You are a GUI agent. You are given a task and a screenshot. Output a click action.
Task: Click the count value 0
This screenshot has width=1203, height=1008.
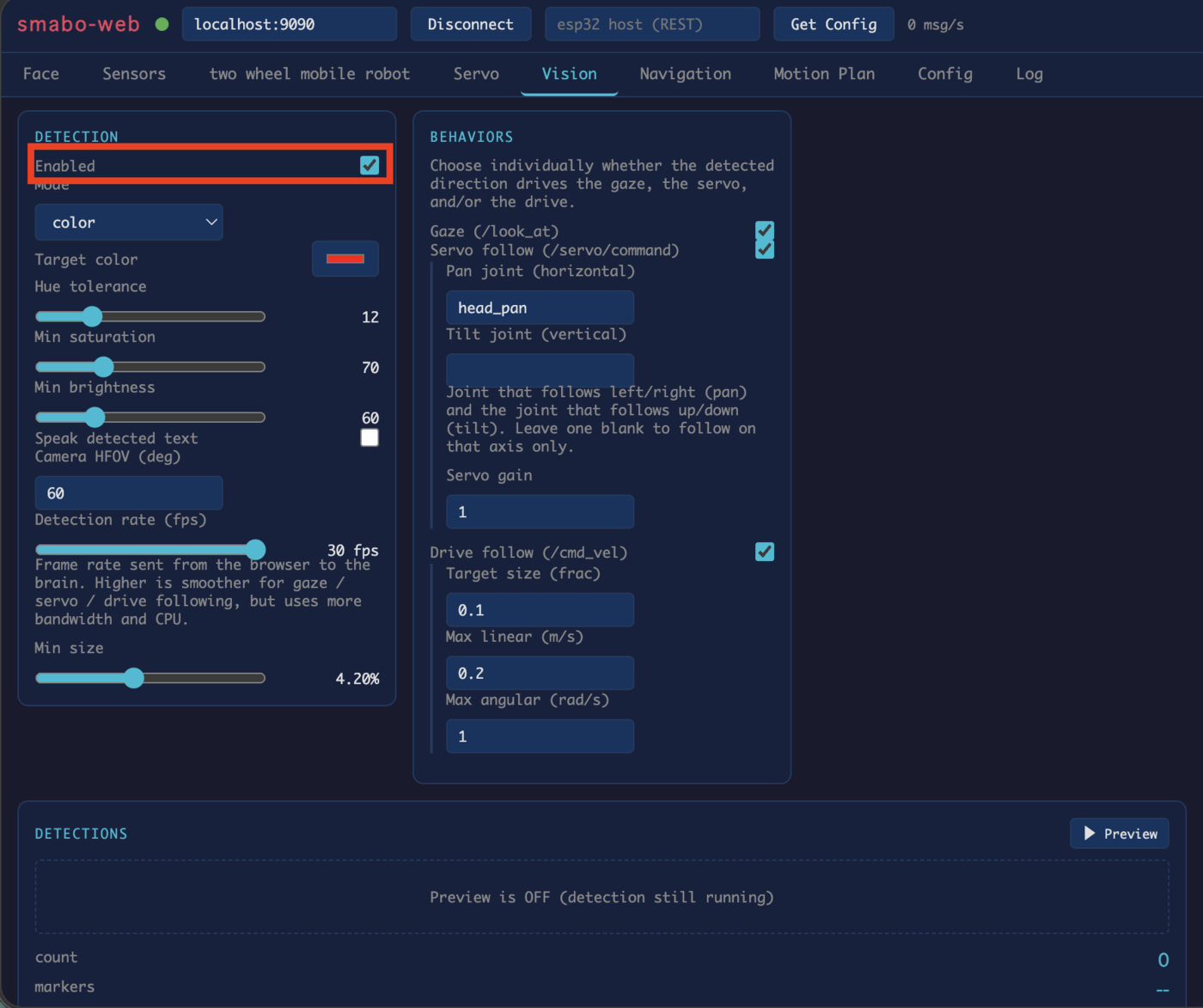tap(1163, 960)
